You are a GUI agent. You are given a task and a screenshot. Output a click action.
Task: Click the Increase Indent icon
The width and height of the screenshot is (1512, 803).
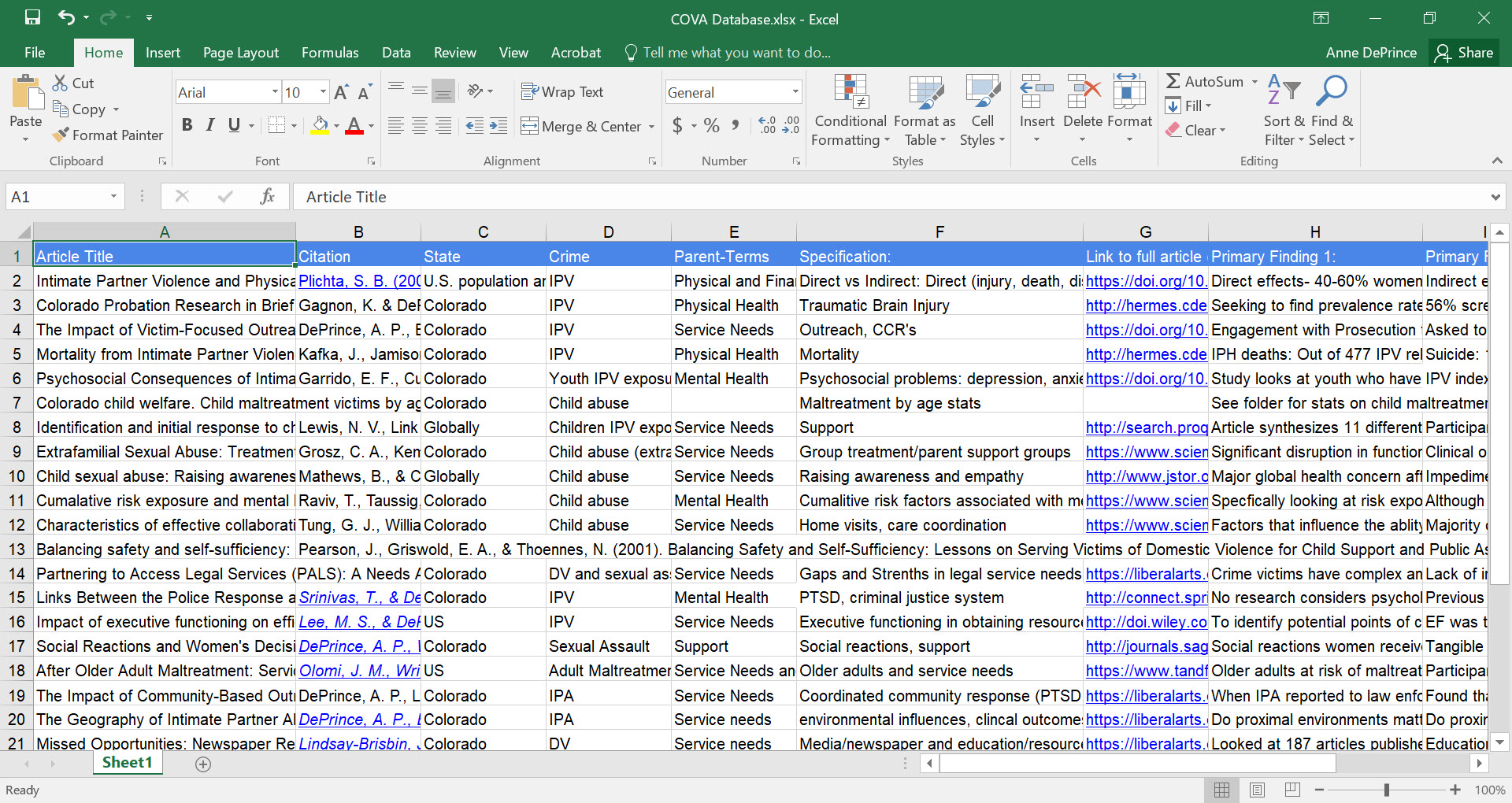(498, 126)
